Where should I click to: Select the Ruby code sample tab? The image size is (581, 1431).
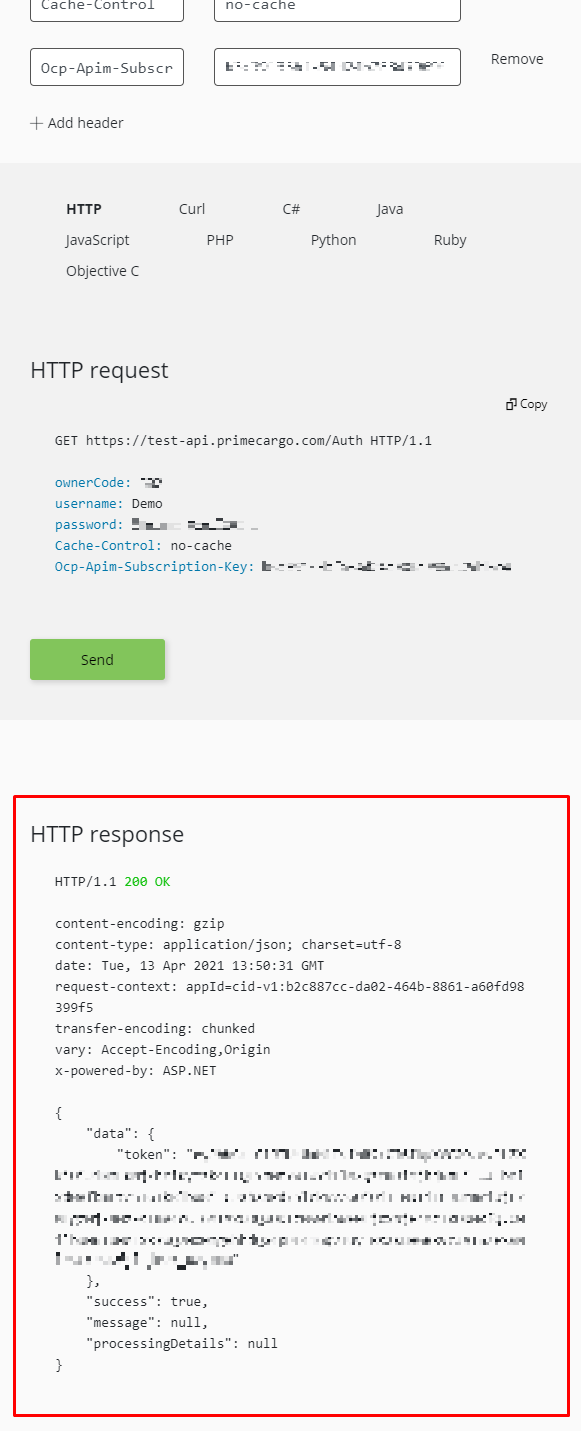click(x=450, y=240)
